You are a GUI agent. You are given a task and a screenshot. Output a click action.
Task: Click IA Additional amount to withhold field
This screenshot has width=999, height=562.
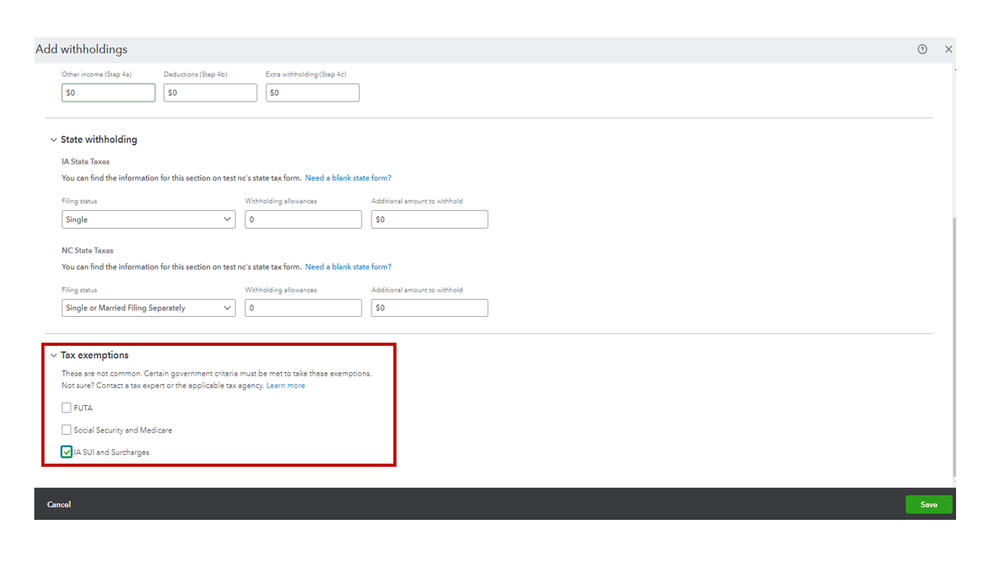(429, 219)
